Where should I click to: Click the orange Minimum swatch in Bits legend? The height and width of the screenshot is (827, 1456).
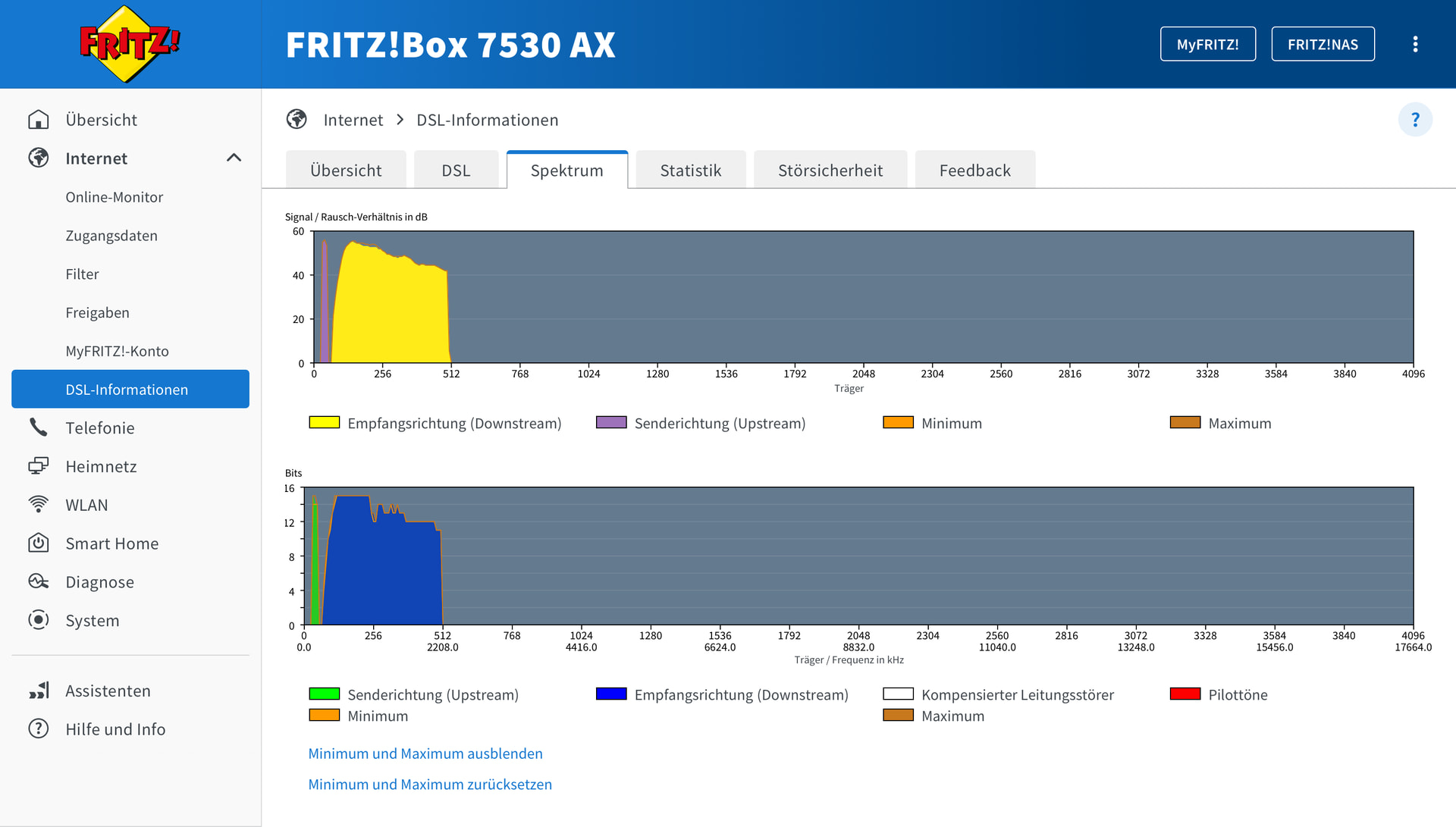click(324, 715)
